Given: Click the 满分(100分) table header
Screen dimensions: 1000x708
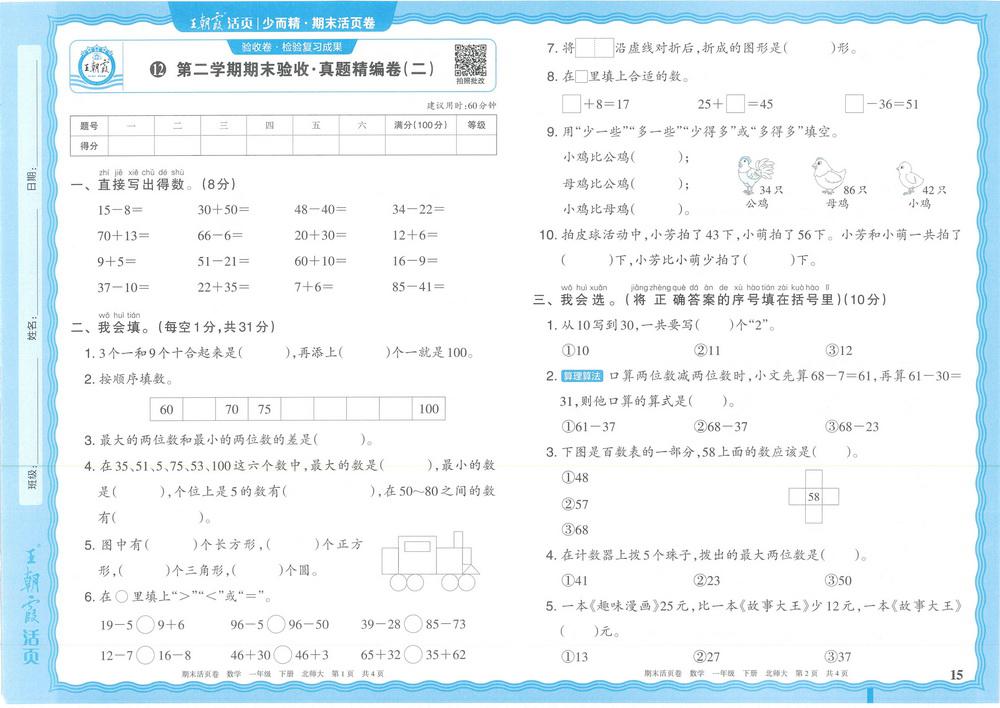Looking at the screenshot, I should pos(421,126).
